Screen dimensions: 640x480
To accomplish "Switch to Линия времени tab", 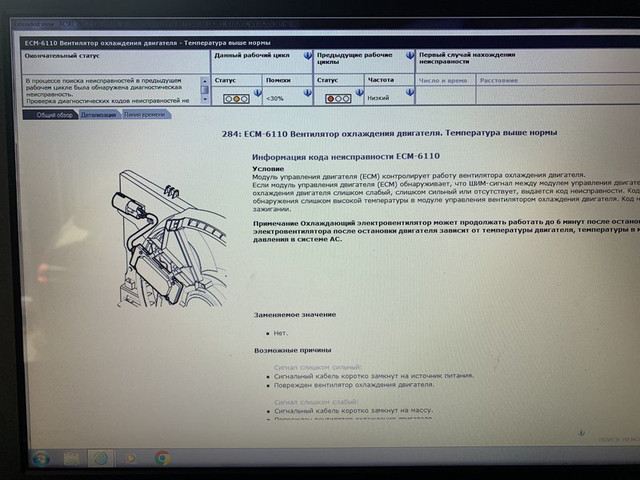I will [144, 115].
